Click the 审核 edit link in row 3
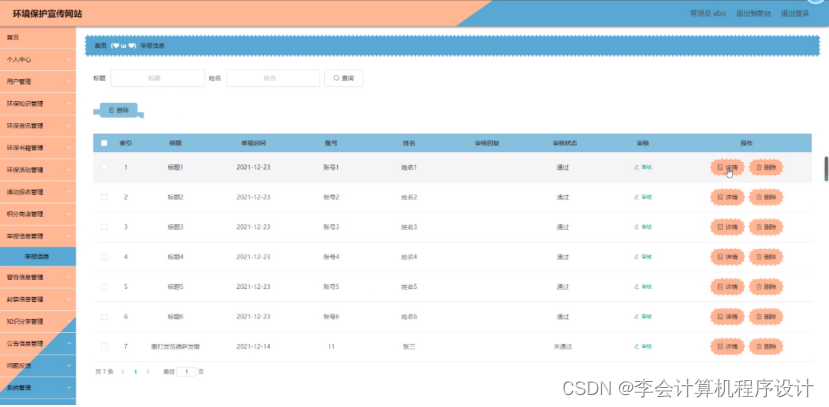The image size is (829, 407). (x=643, y=227)
